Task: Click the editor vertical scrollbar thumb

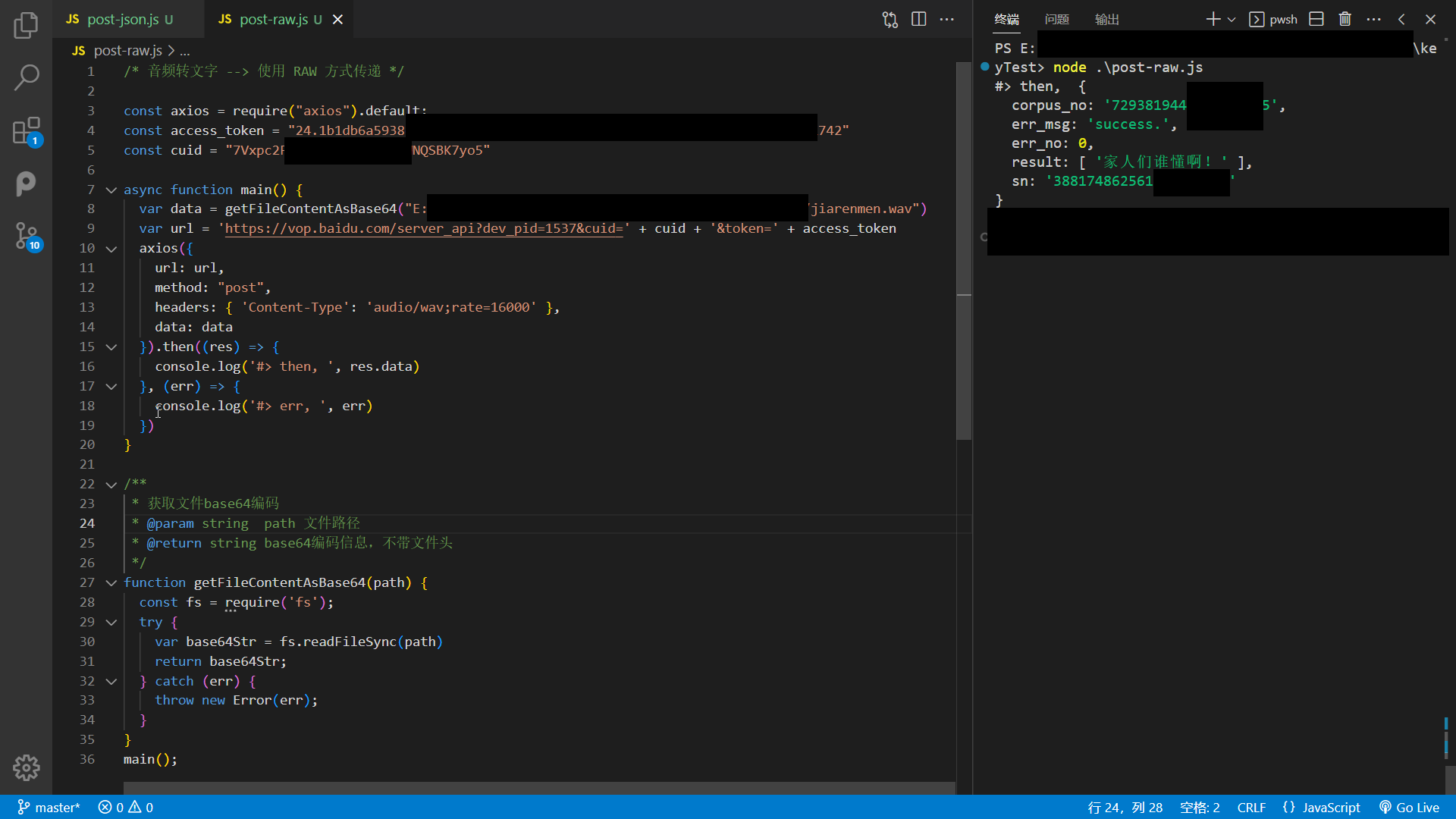Action: point(964,251)
